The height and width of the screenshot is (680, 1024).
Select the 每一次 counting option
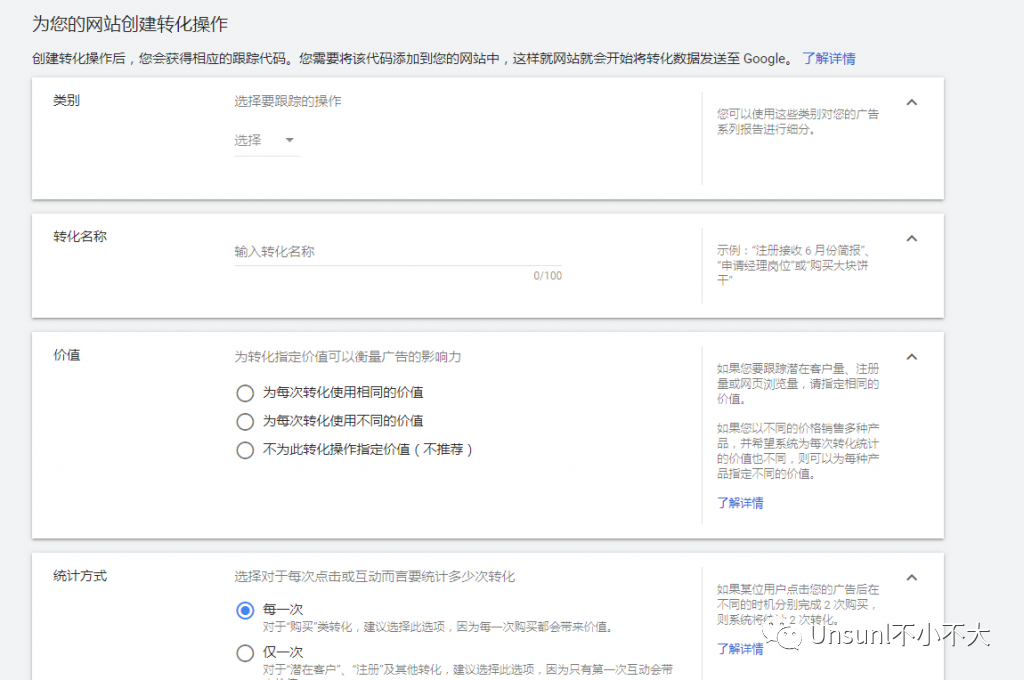click(x=245, y=610)
